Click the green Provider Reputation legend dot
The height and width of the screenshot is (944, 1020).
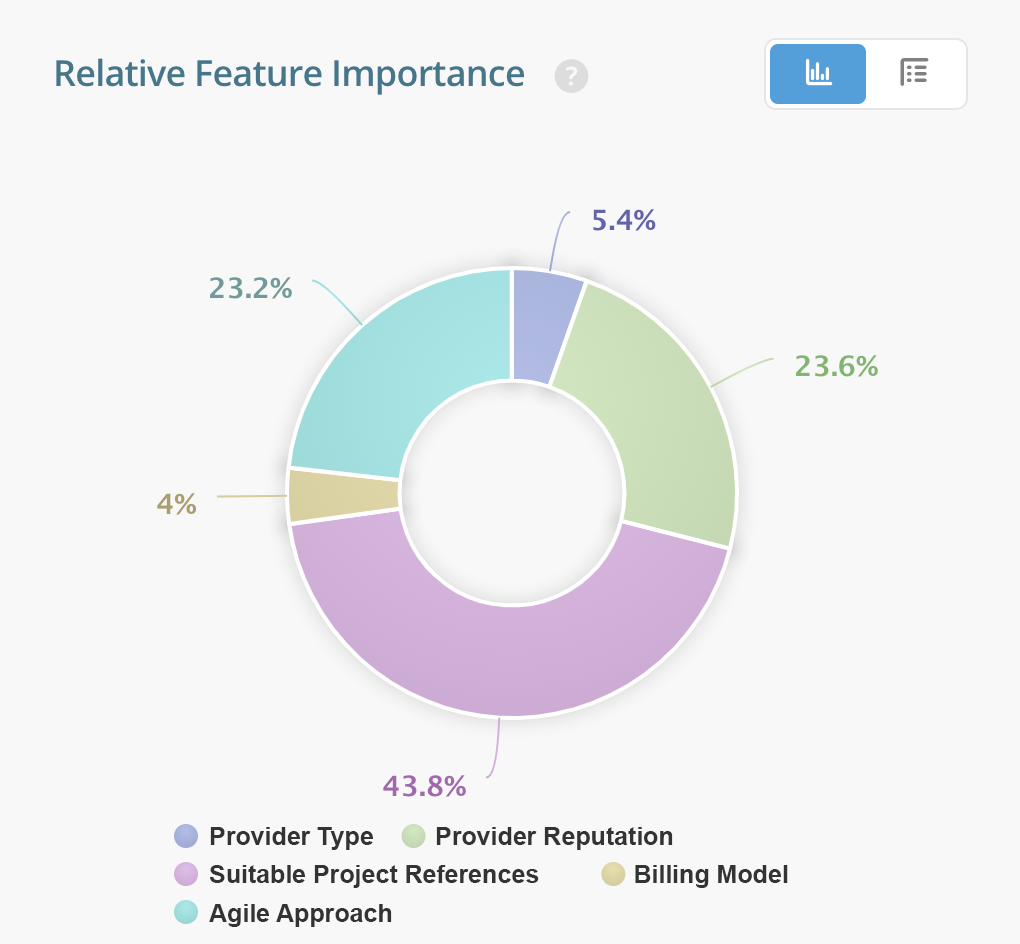413,836
